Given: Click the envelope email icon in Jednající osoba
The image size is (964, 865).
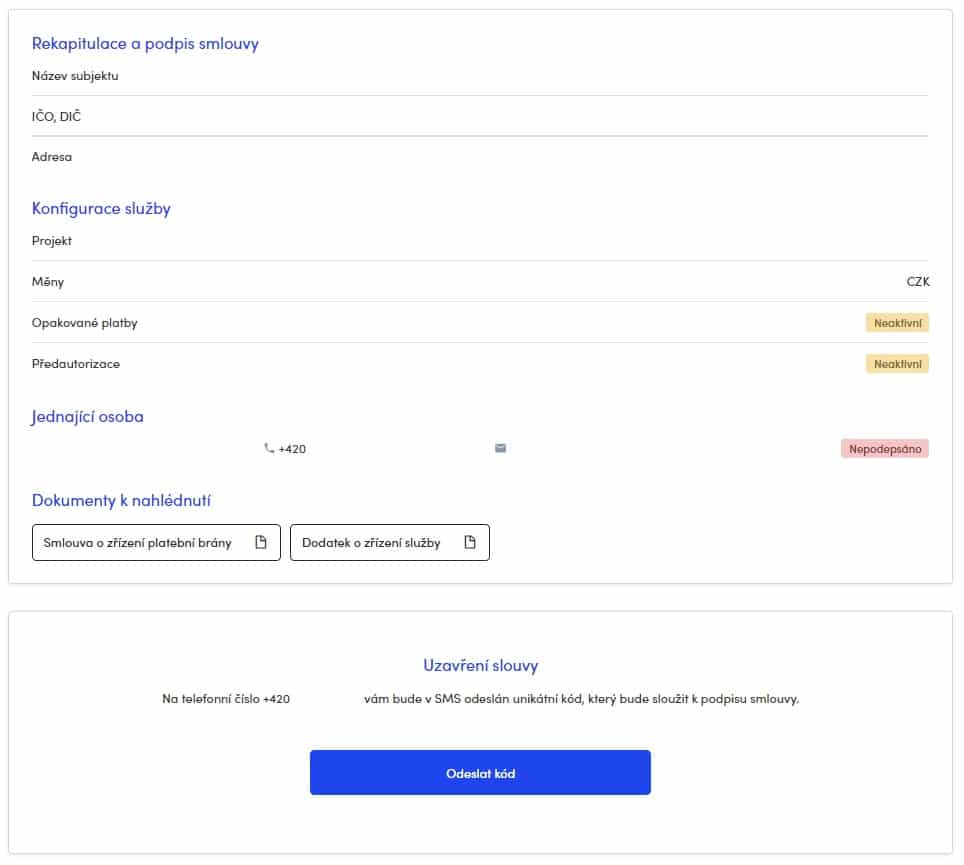Looking at the screenshot, I should pos(498,447).
